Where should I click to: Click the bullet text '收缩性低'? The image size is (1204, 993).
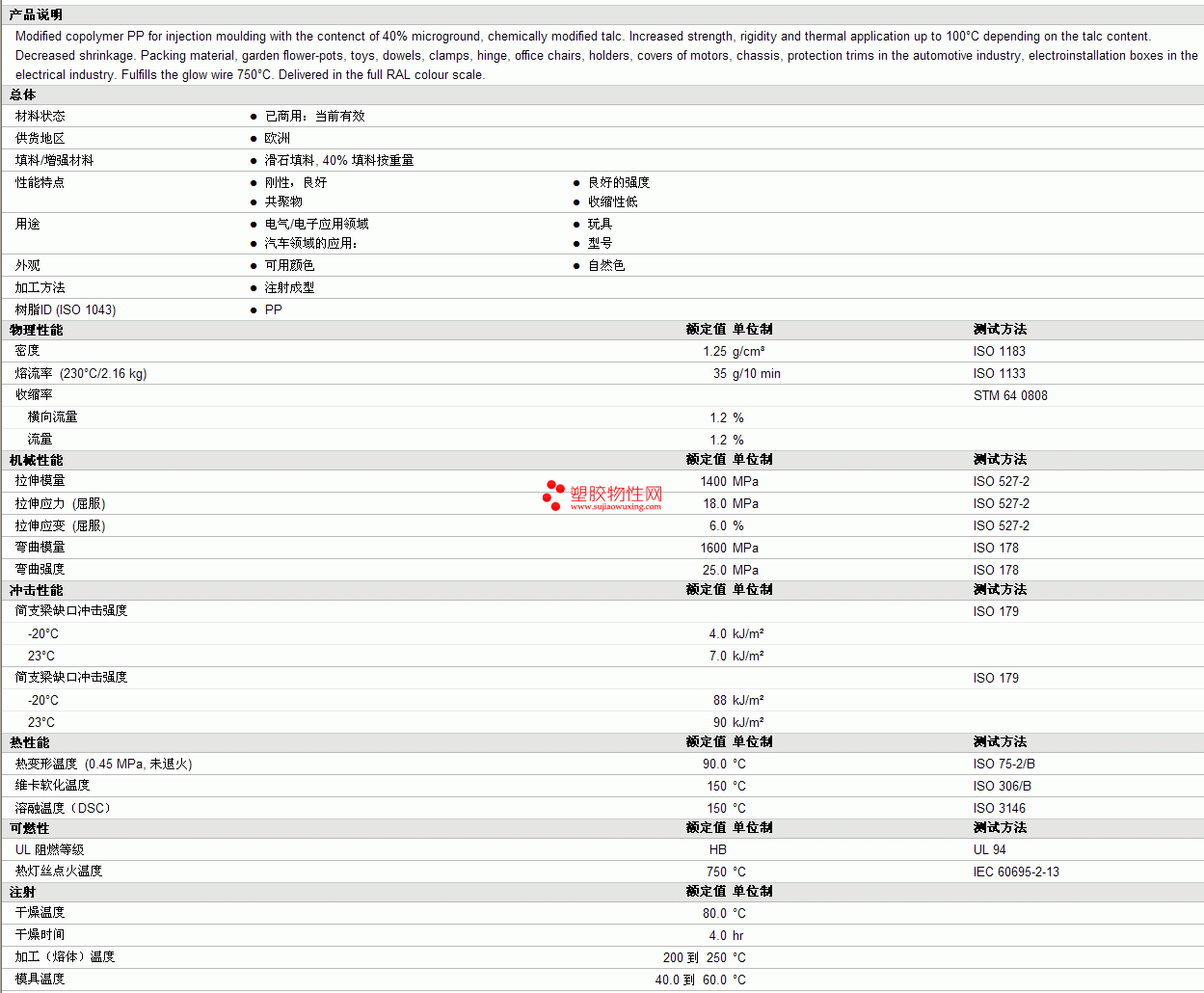(x=613, y=201)
